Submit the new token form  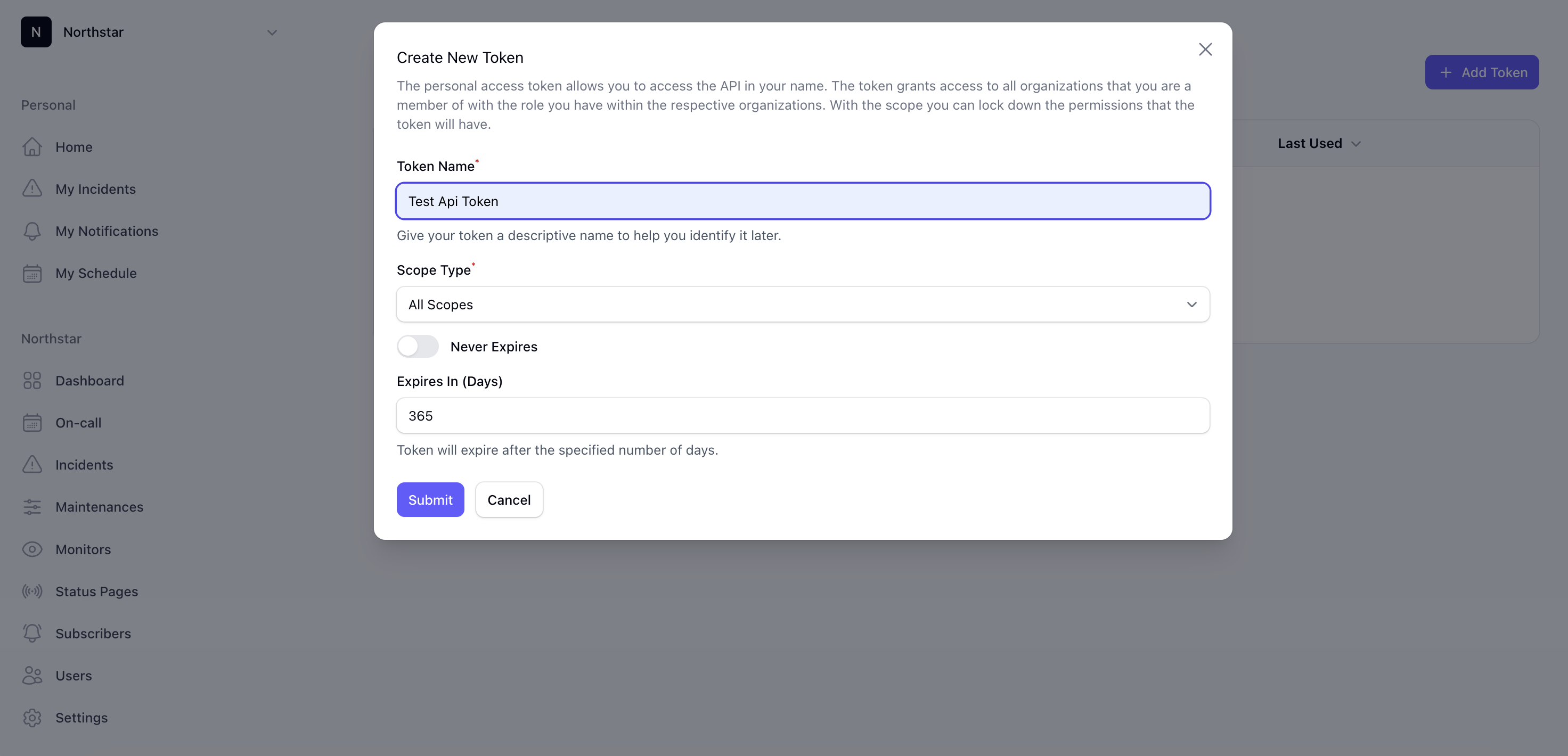coord(430,500)
